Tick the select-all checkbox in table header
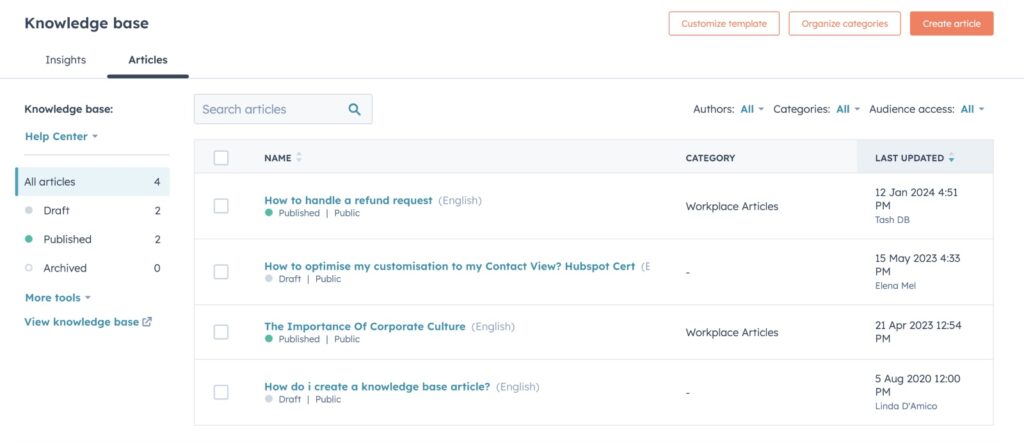The height and width of the screenshot is (443, 1024). click(221, 158)
